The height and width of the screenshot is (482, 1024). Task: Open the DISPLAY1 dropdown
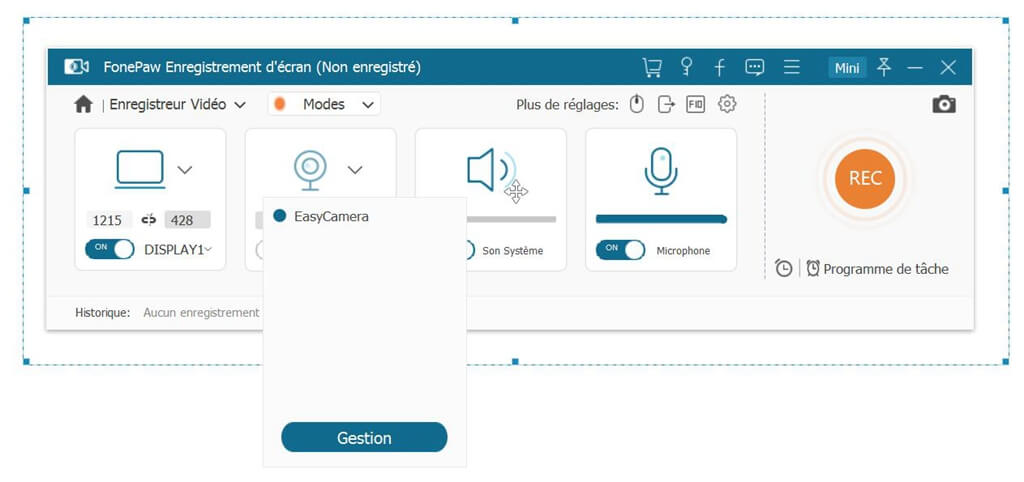click(178, 249)
